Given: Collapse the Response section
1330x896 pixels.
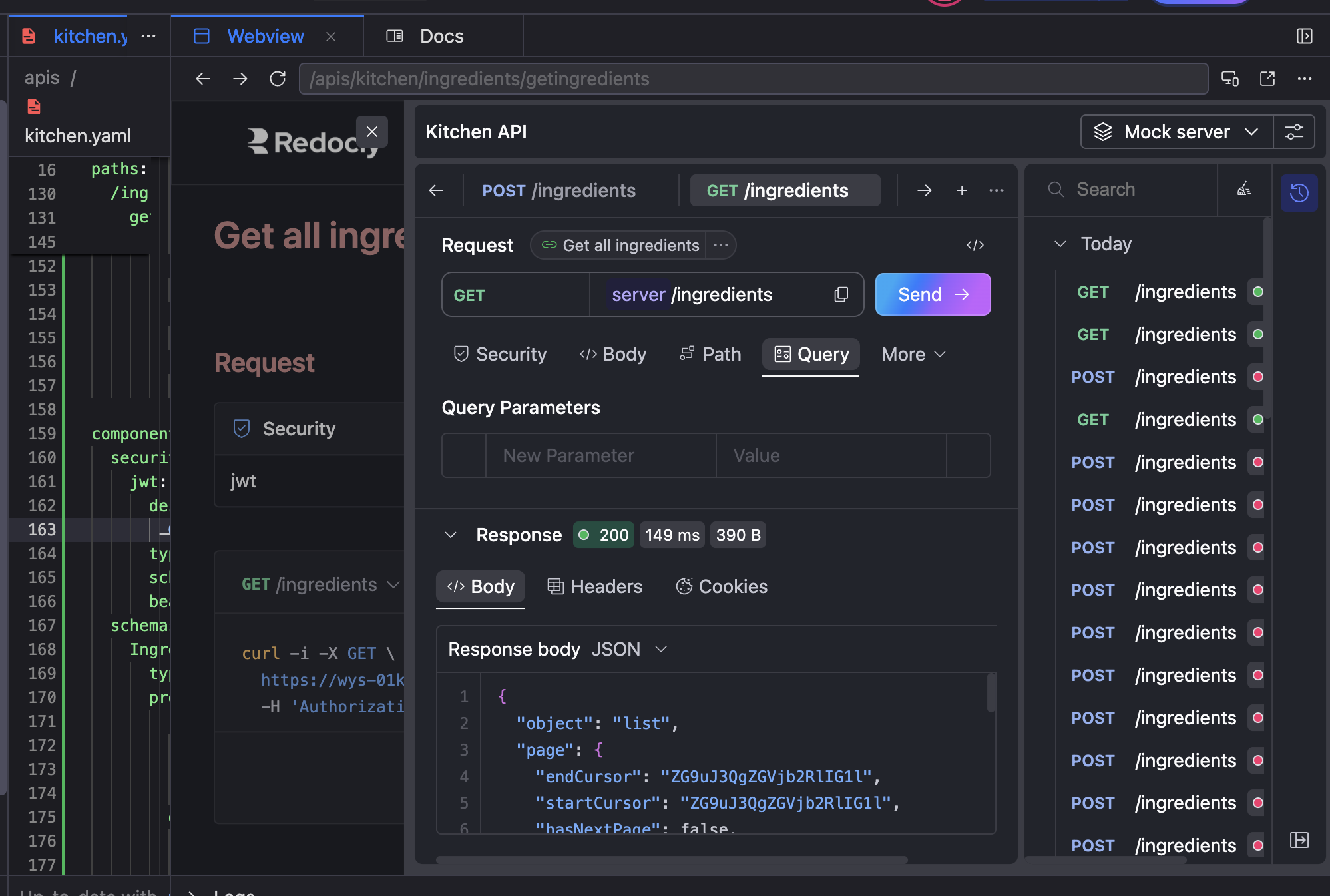Looking at the screenshot, I should pos(451,535).
